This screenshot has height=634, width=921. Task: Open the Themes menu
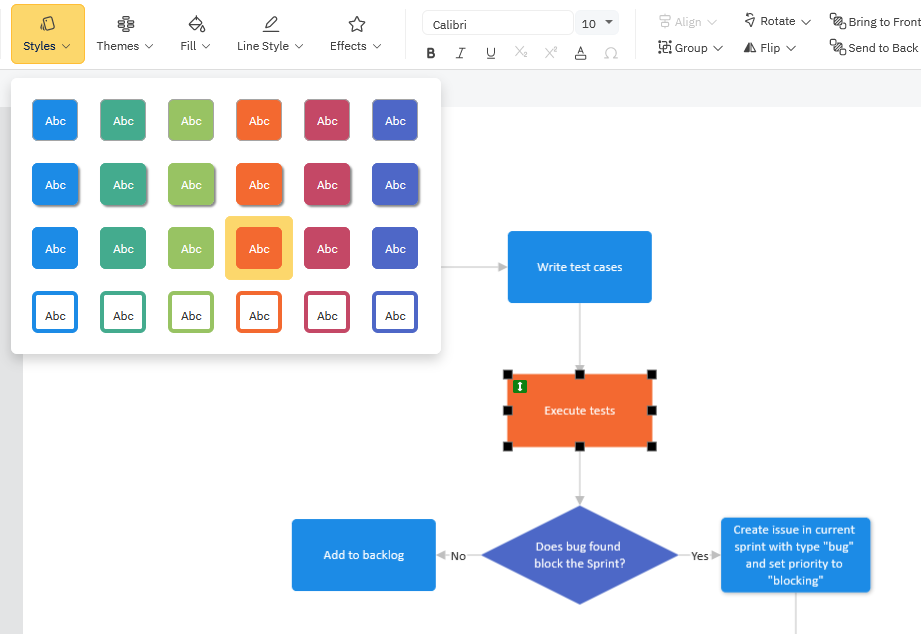pos(125,34)
